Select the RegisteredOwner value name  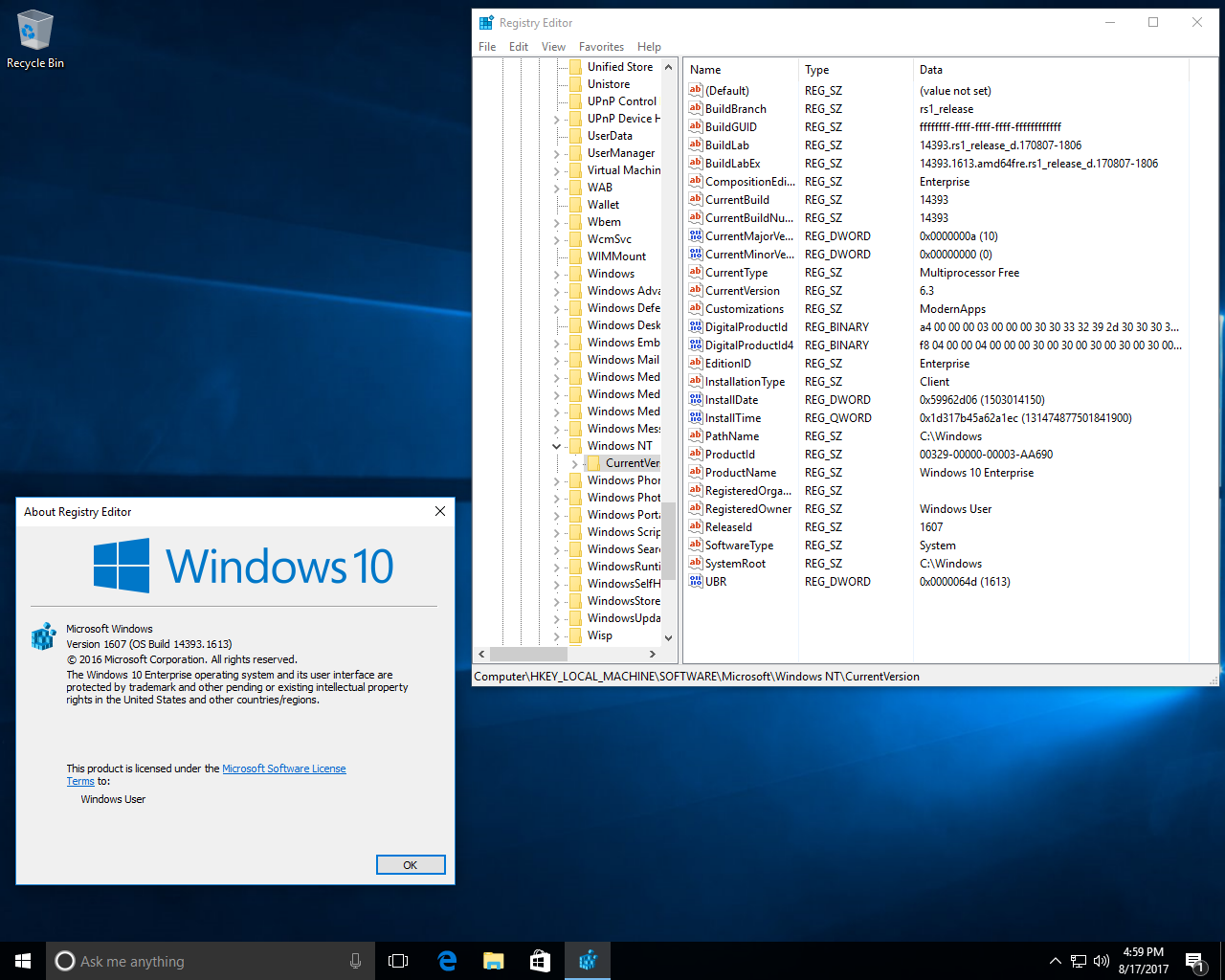click(x=748, y=508)
